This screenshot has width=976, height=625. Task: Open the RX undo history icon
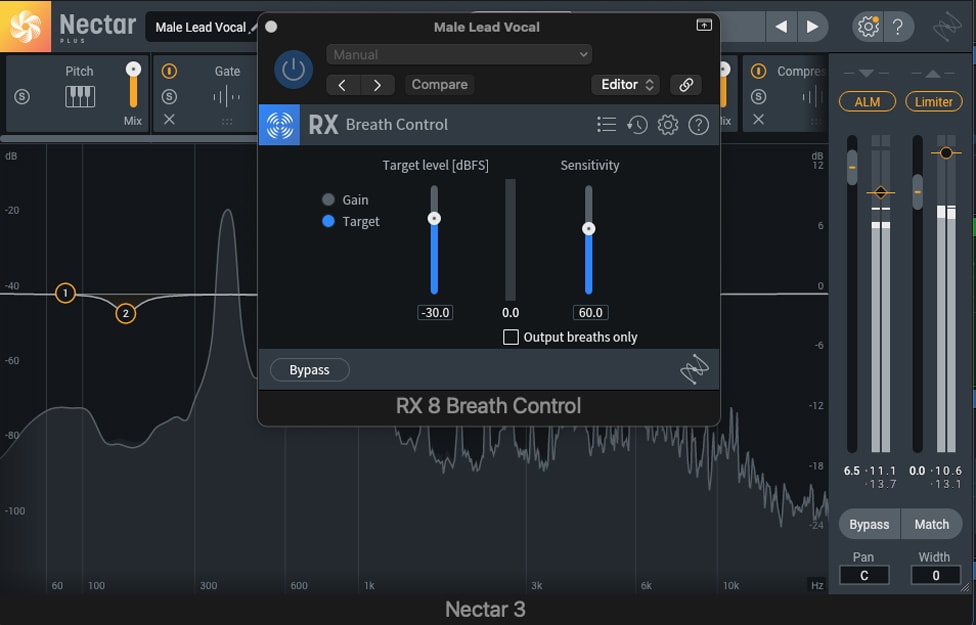[x=637, y=125]
